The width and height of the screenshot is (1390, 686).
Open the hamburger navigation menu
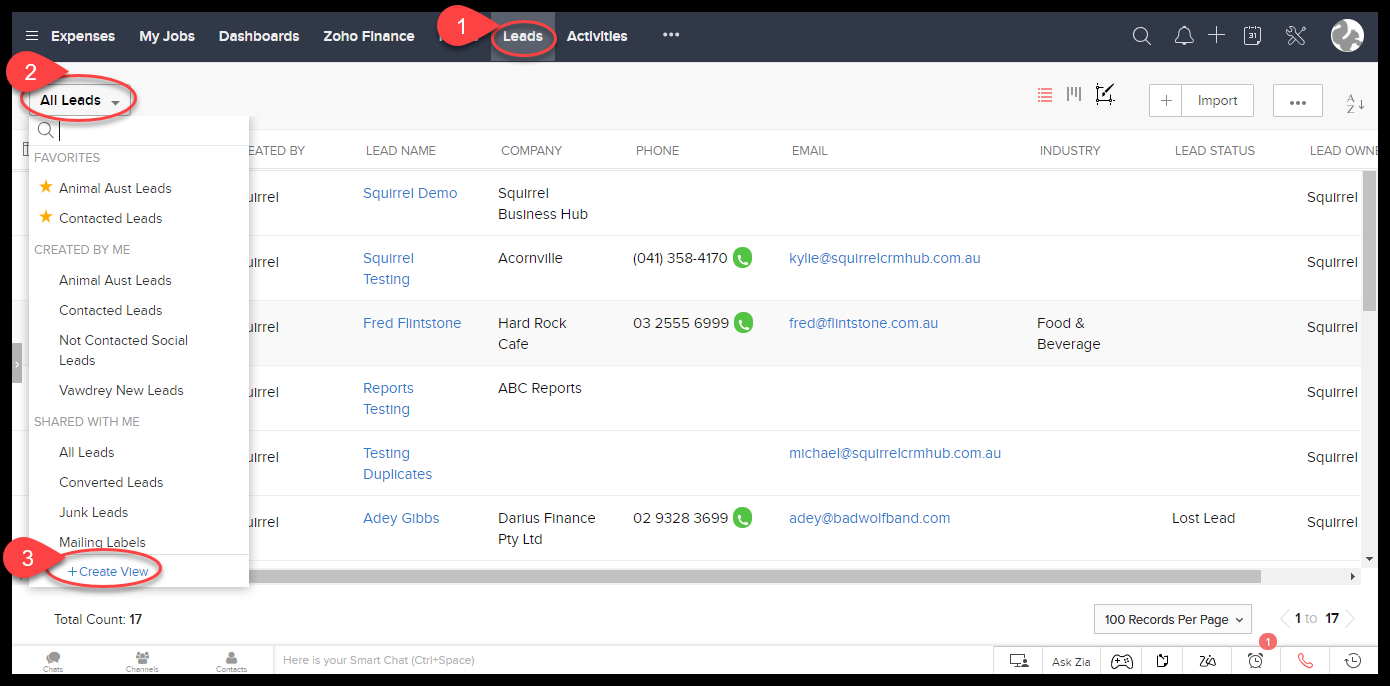coord(32,36)
